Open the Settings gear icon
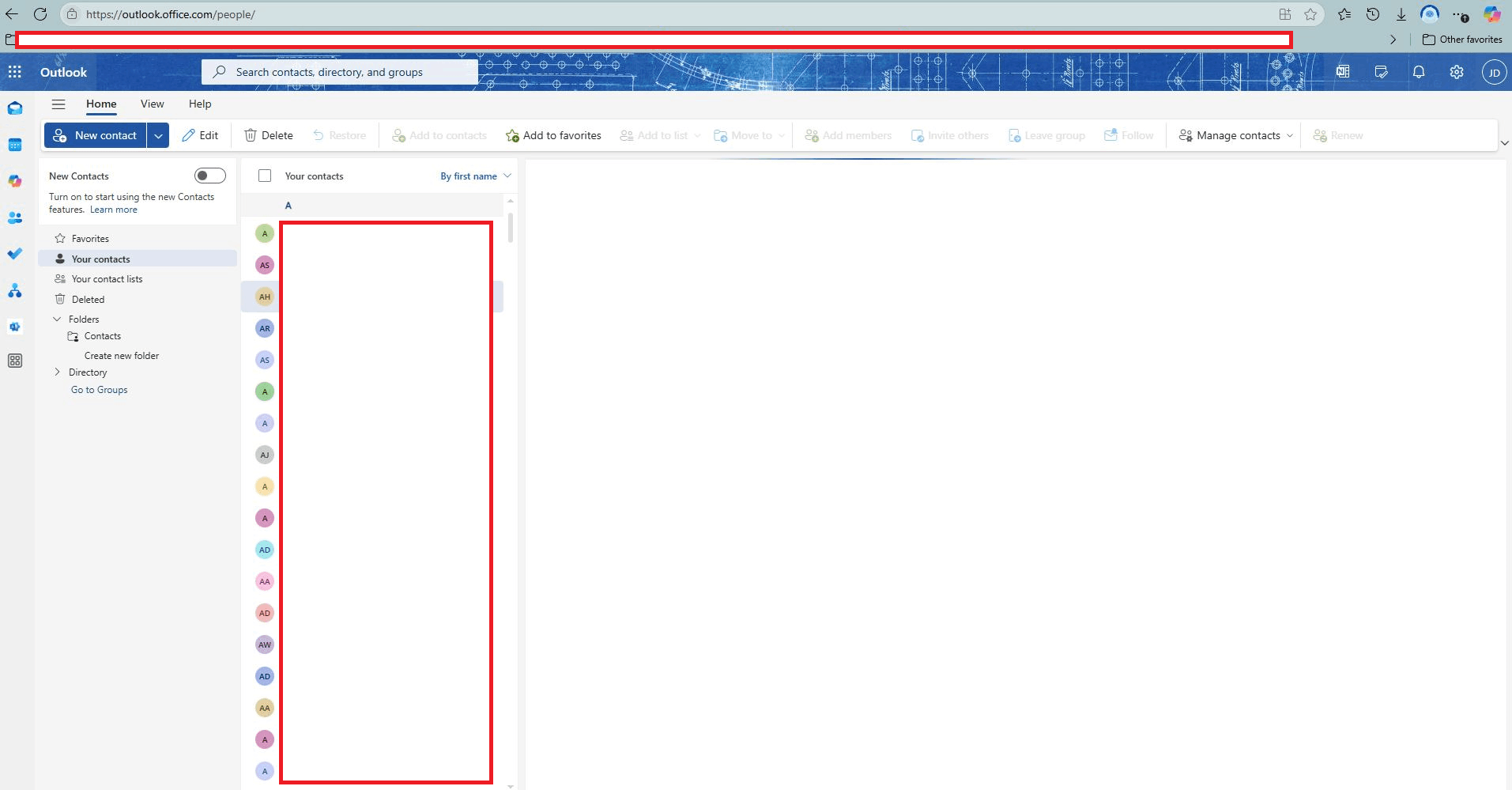Viewport: 1512px width, 790px height. coord(1457,72)
